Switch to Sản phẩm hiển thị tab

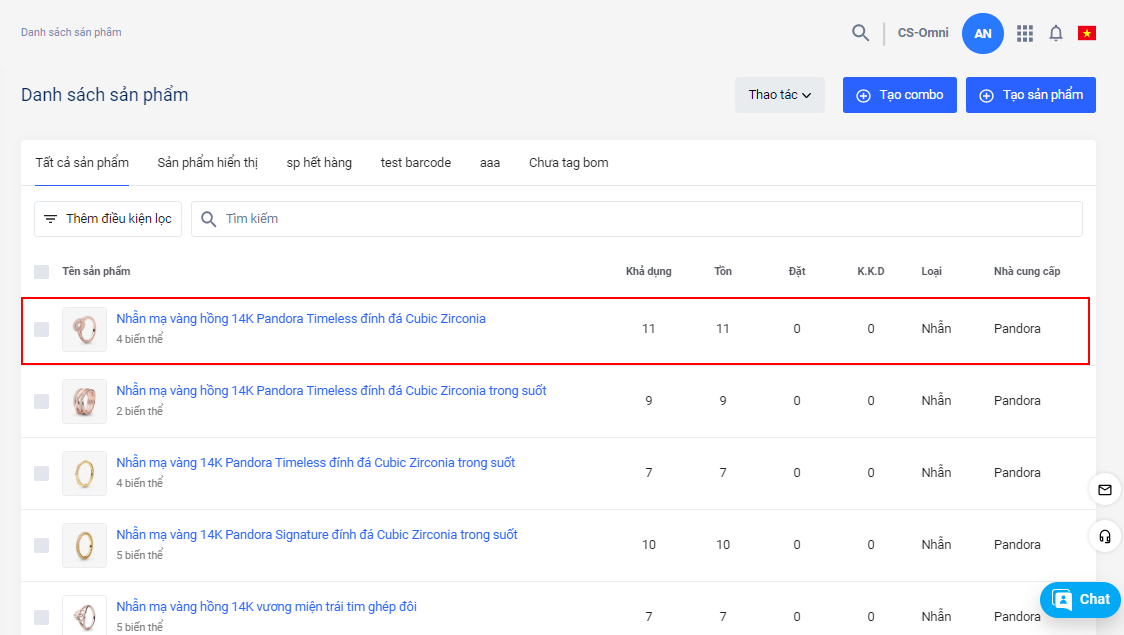click(207, 163)
